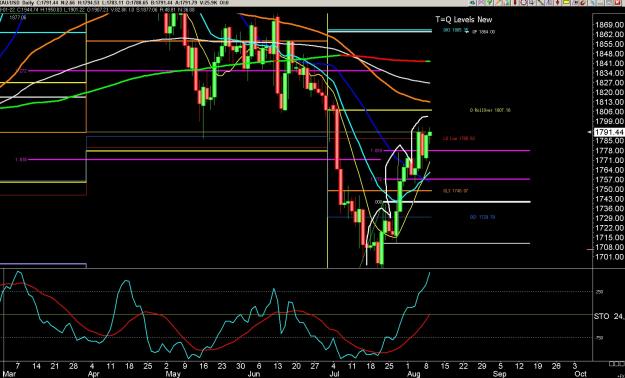
Task: Click the green checkmark toolbar icon
Action: click(489, 3)
